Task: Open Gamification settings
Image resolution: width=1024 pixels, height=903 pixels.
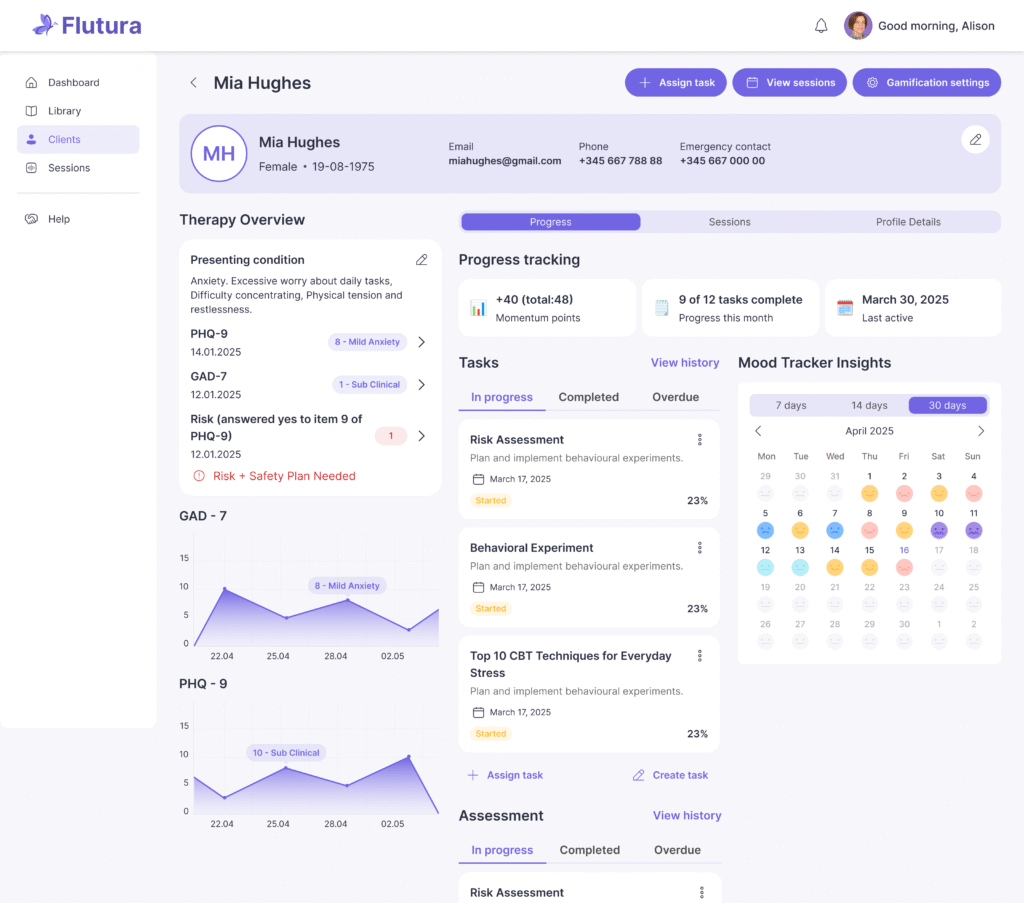Action: [926, 82]
